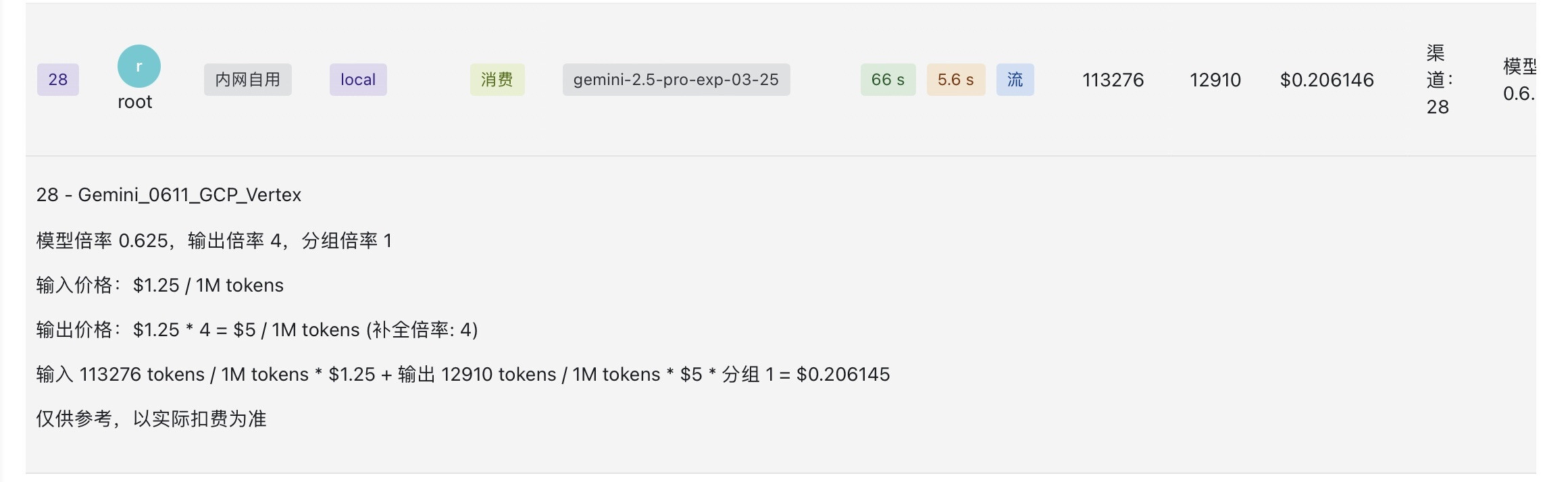
Task: Click the prompt token count 113276
Action: 1113,80
